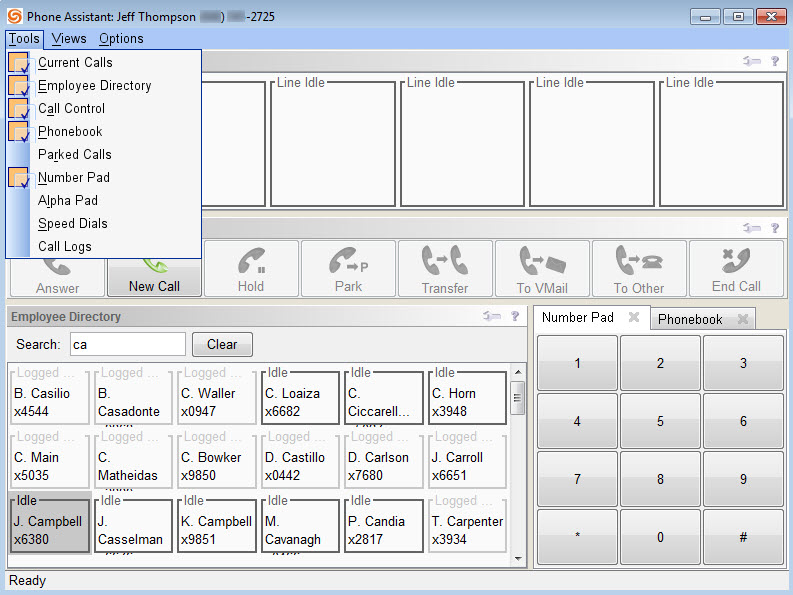Close the Number Pad tab

(x=634, y=317)
